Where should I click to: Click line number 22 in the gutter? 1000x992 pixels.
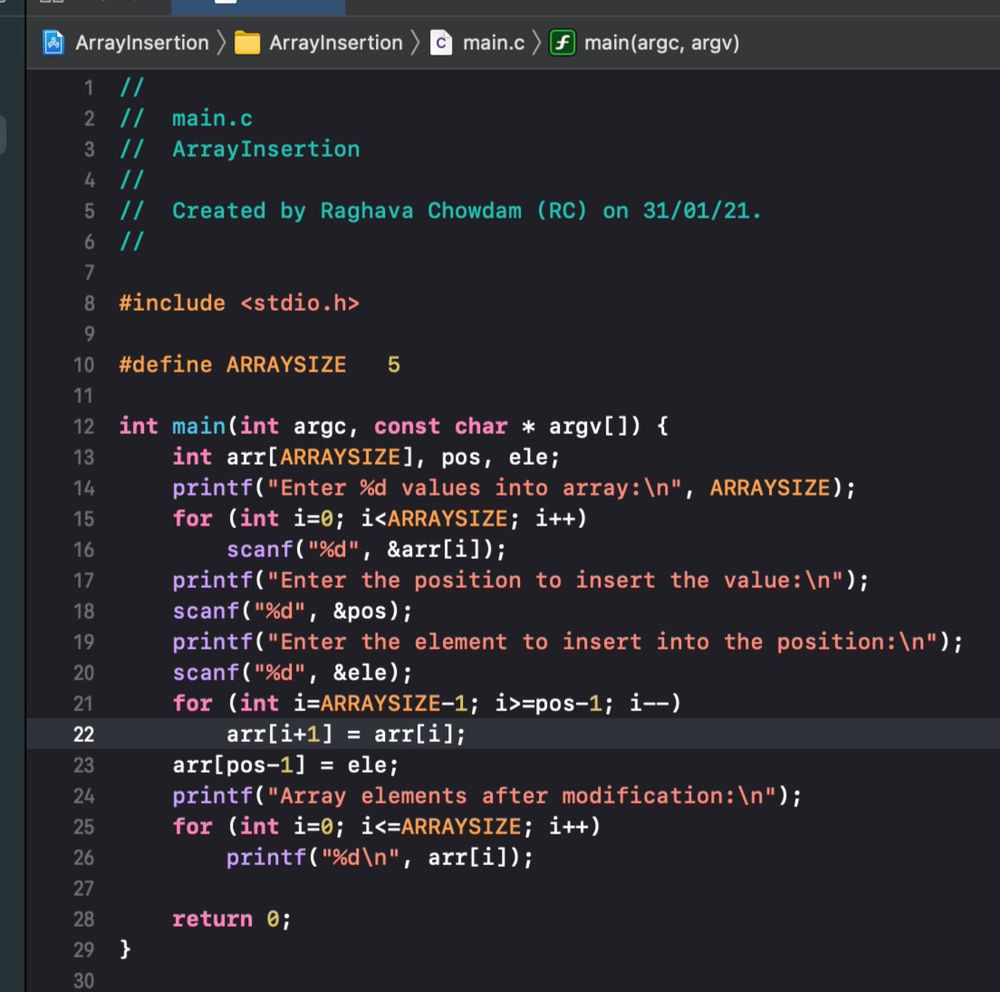click(x=84, y=734)
